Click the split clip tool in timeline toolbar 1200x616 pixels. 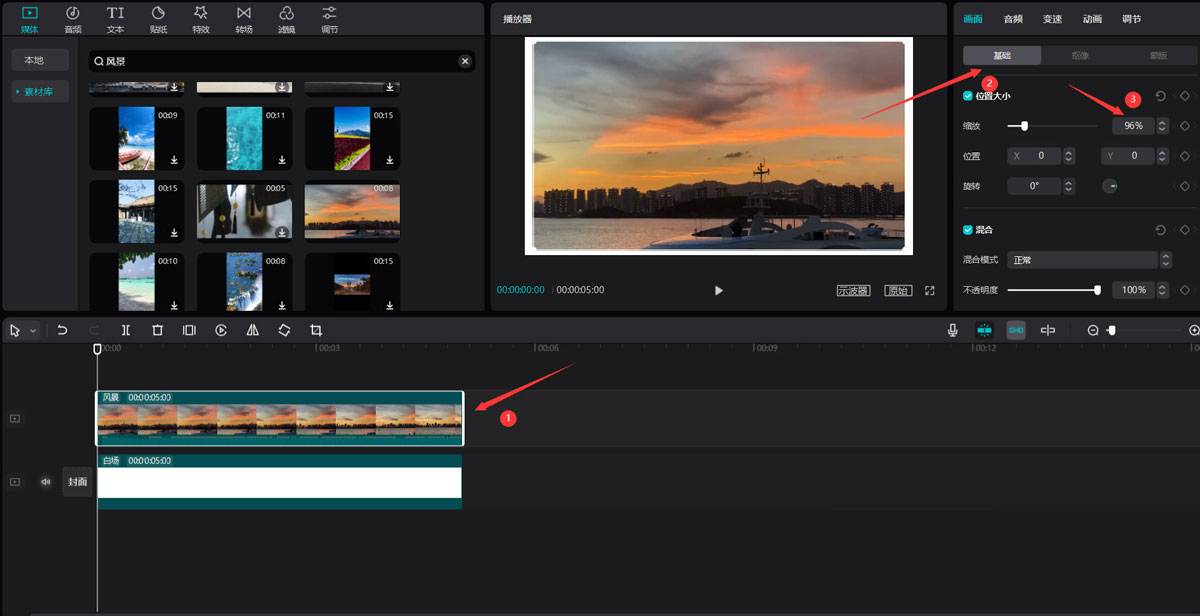[126, 330]
